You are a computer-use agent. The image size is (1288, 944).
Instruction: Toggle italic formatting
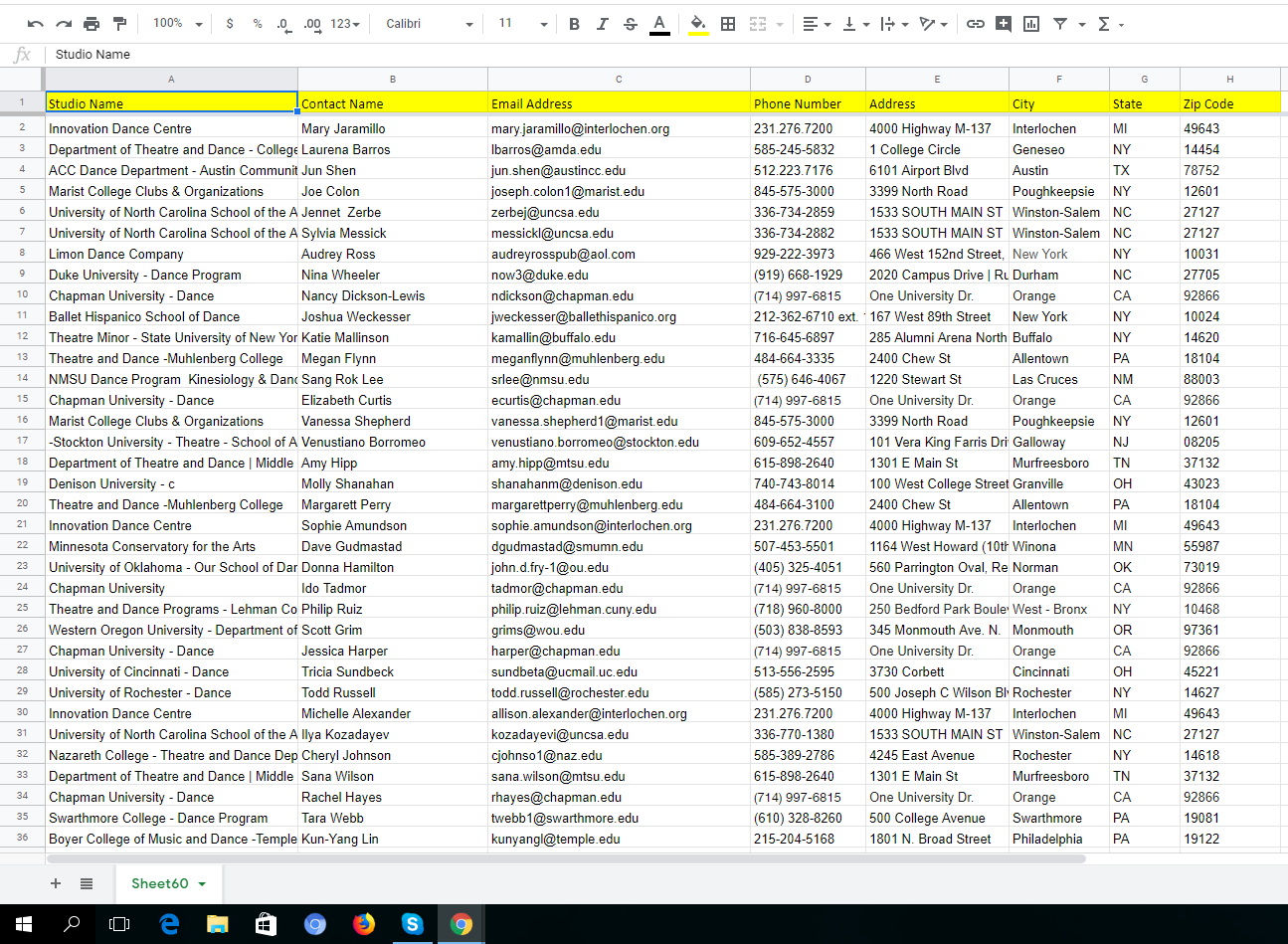(602, 24)
